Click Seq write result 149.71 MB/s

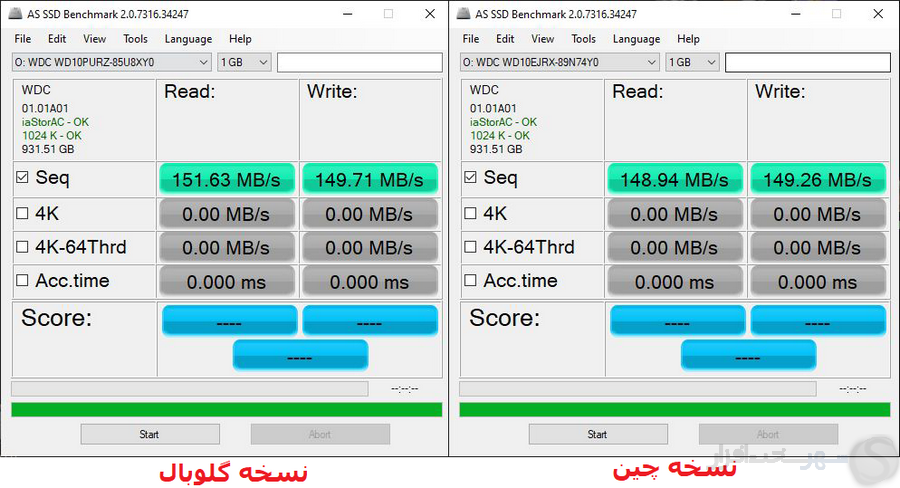point(370,179)
